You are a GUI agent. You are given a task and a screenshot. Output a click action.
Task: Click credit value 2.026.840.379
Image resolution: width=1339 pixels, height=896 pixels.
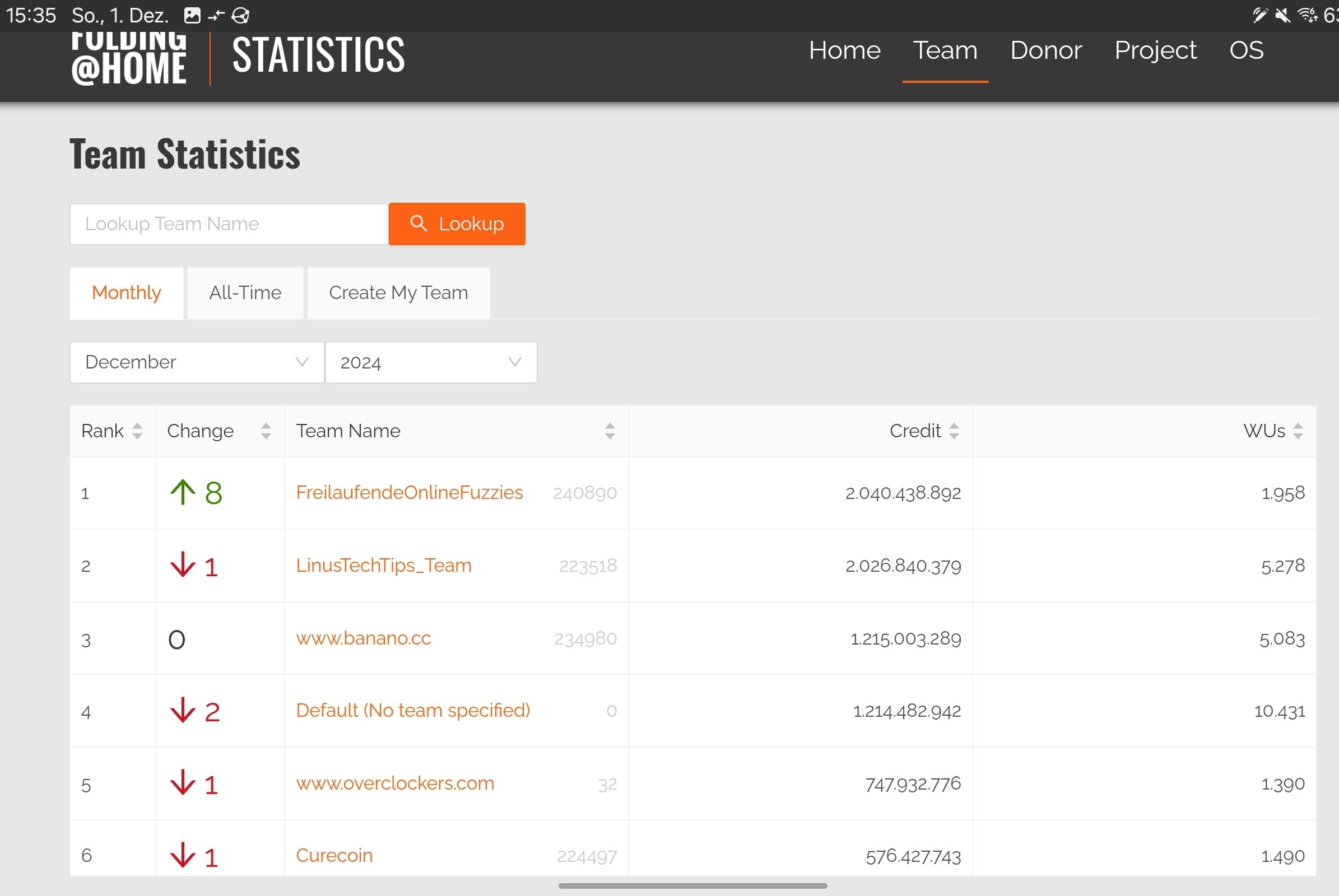[903, 566]
